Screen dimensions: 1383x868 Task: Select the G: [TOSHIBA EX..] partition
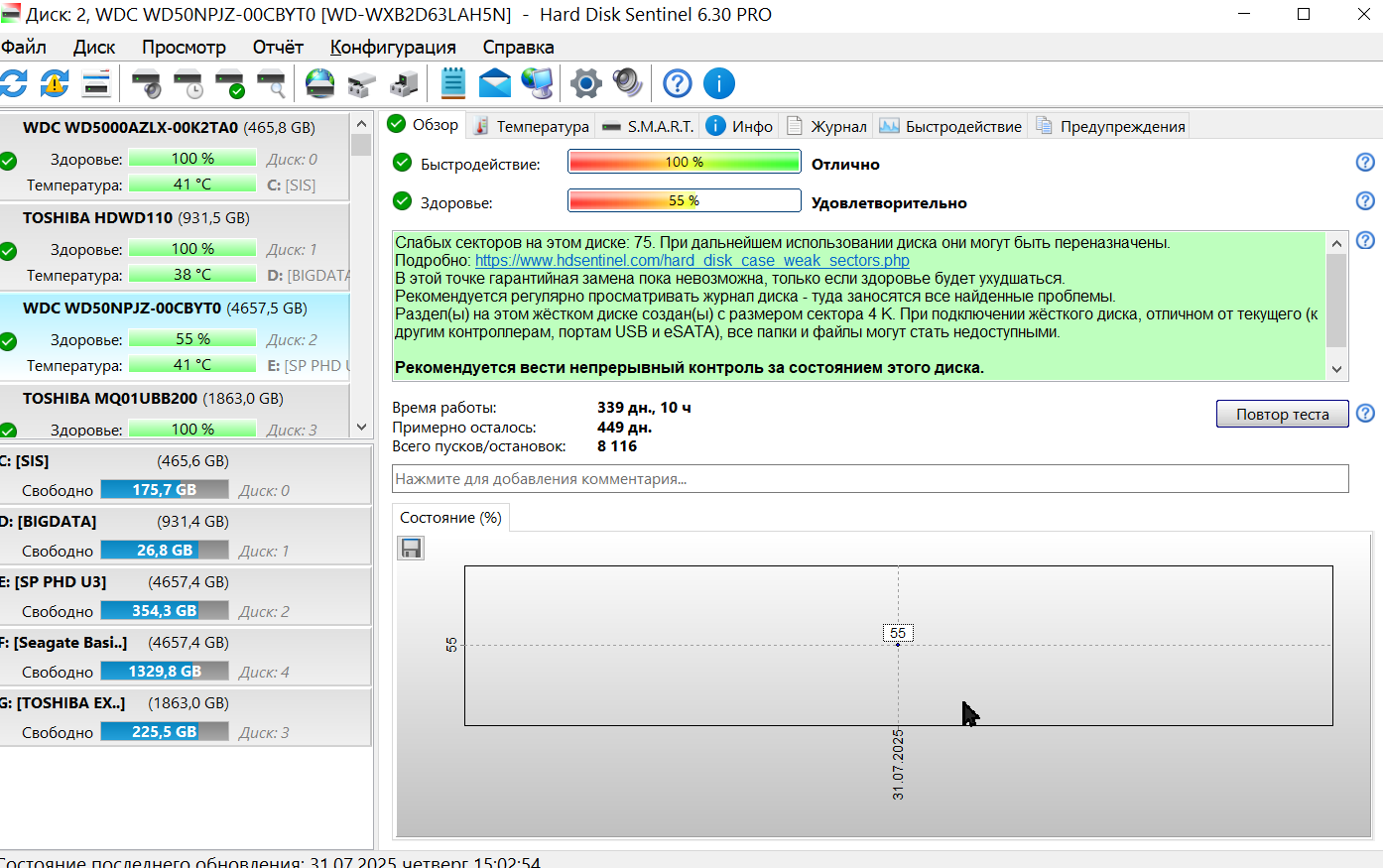pos(185,716)
